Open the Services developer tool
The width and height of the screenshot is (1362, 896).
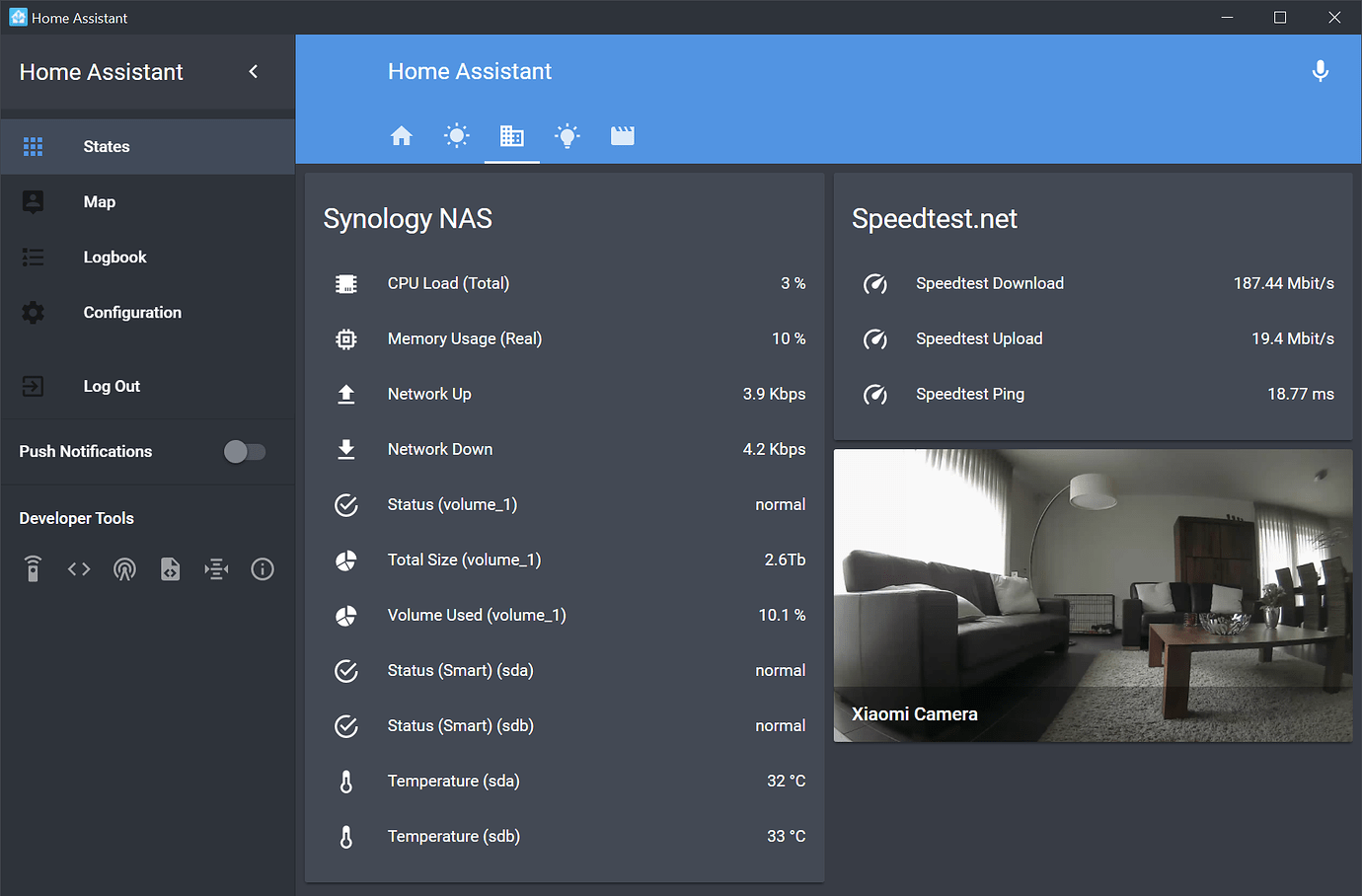pos(33,568)
